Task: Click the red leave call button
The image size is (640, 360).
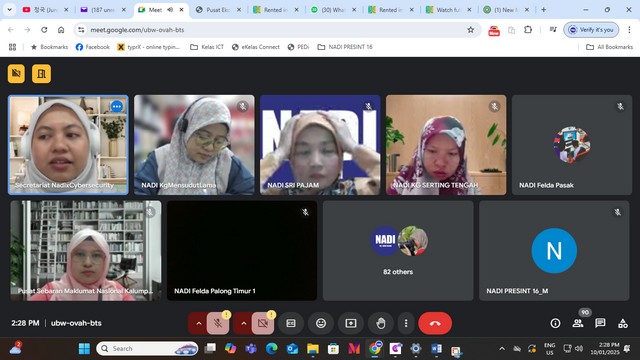Action: pyautogui.click(x=435, y=323)
